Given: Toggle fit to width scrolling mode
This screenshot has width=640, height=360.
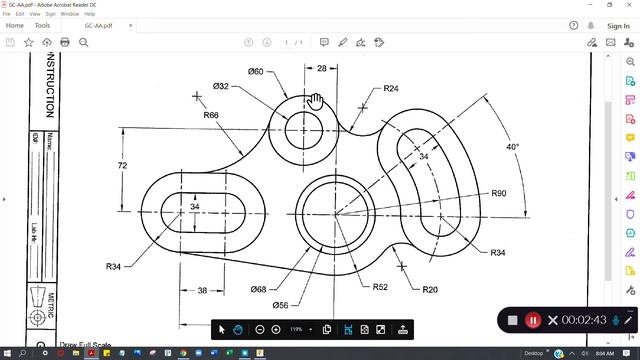Looking at the screenshot, I should point(348,329).
